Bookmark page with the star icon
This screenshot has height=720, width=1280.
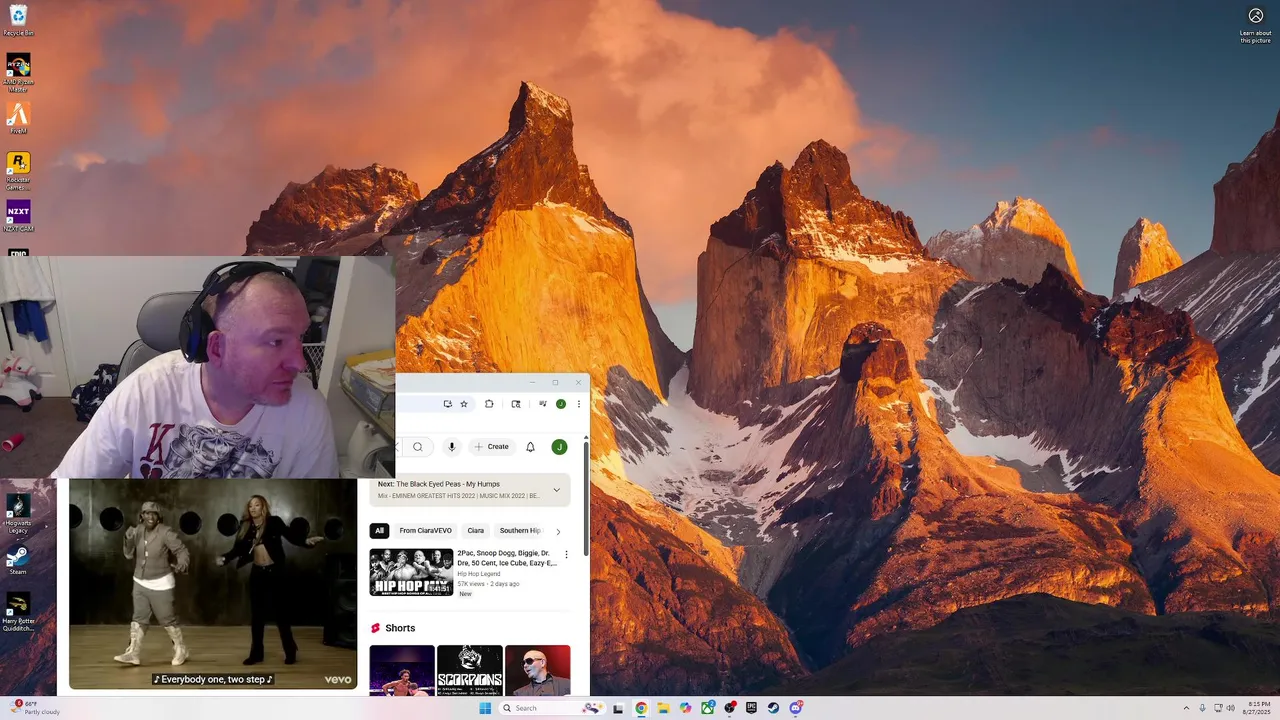tap(464, 404)
